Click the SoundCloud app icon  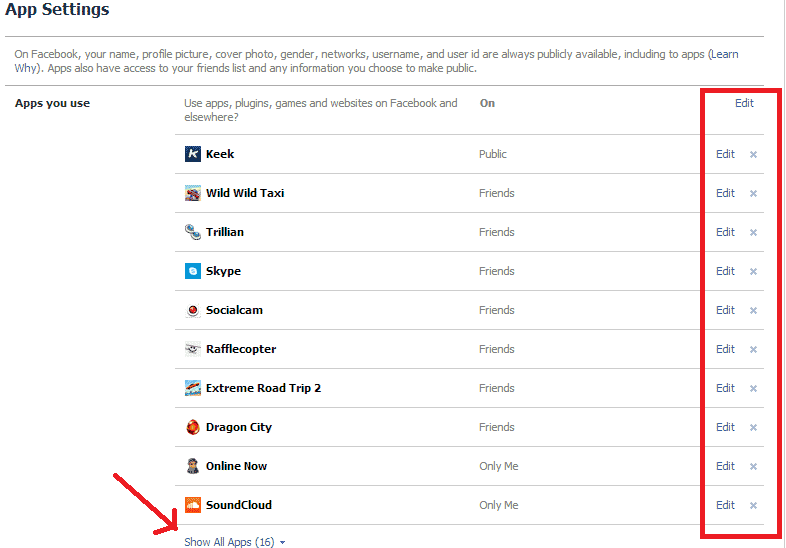point(193,505)
